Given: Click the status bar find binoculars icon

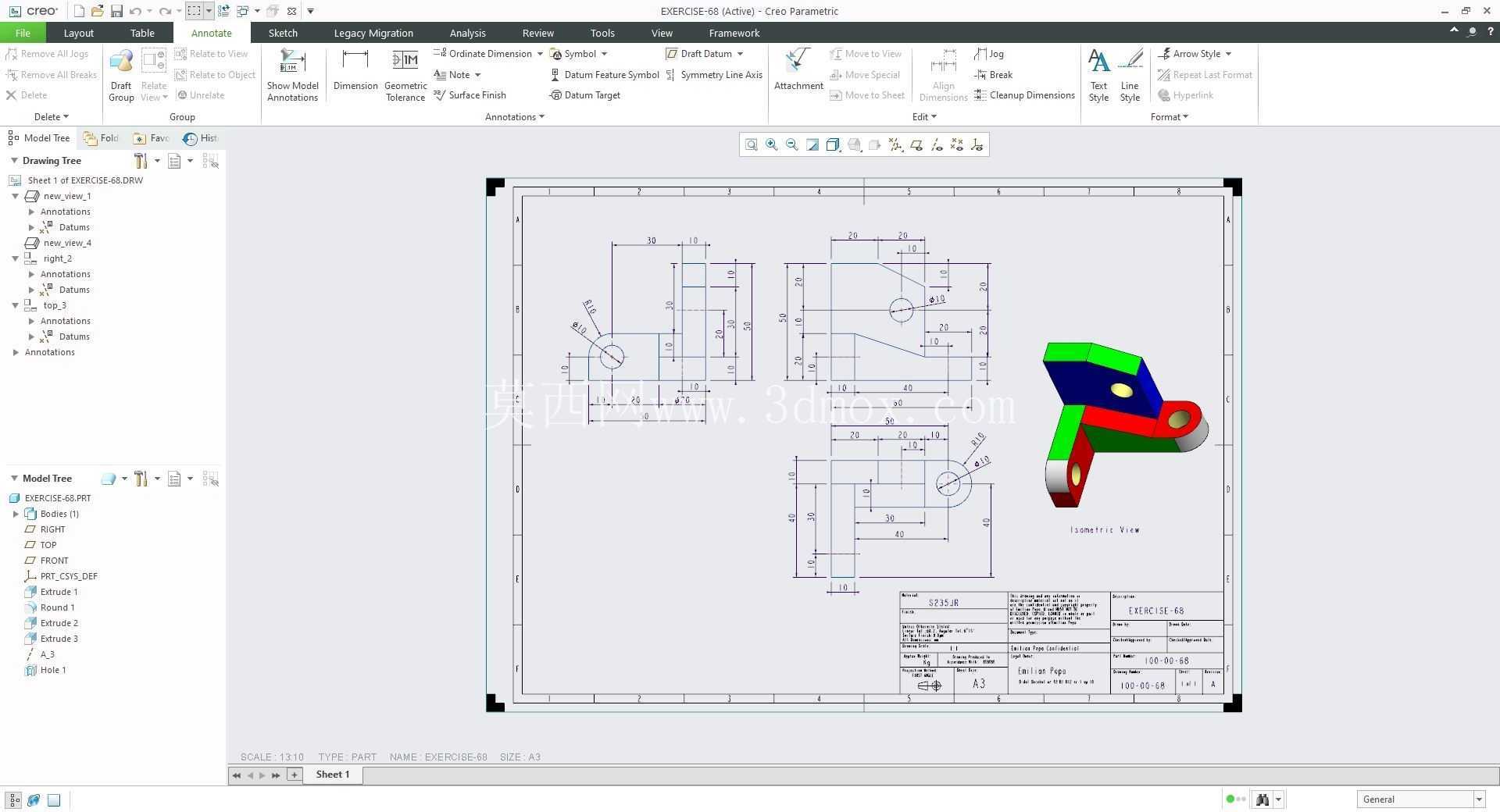Looking at the screenshot, I should [1262, 799].
